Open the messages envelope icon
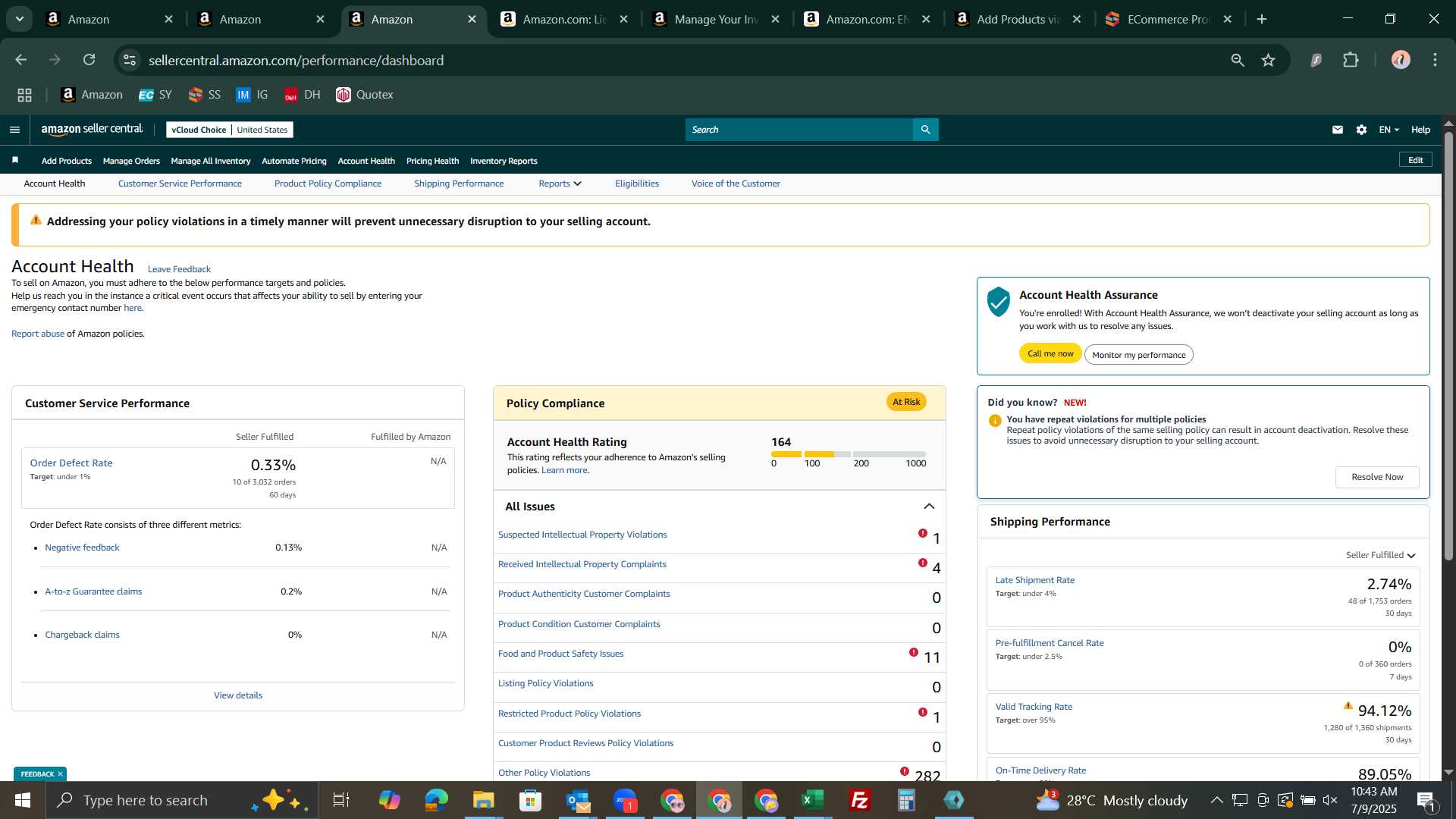 (1337, 130)
